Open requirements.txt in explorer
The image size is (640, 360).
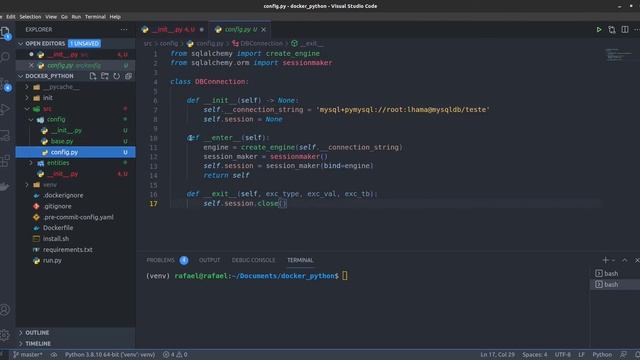click(68, 249)
